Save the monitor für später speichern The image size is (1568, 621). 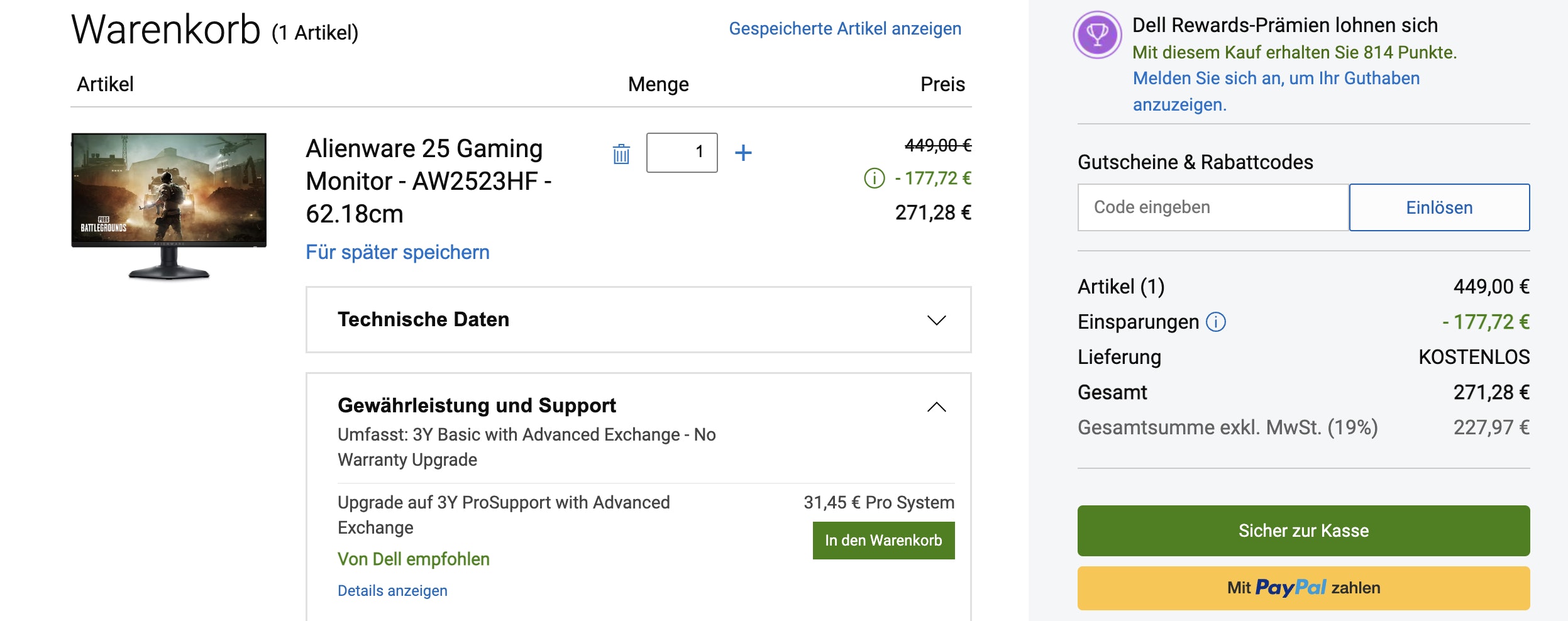397,253
